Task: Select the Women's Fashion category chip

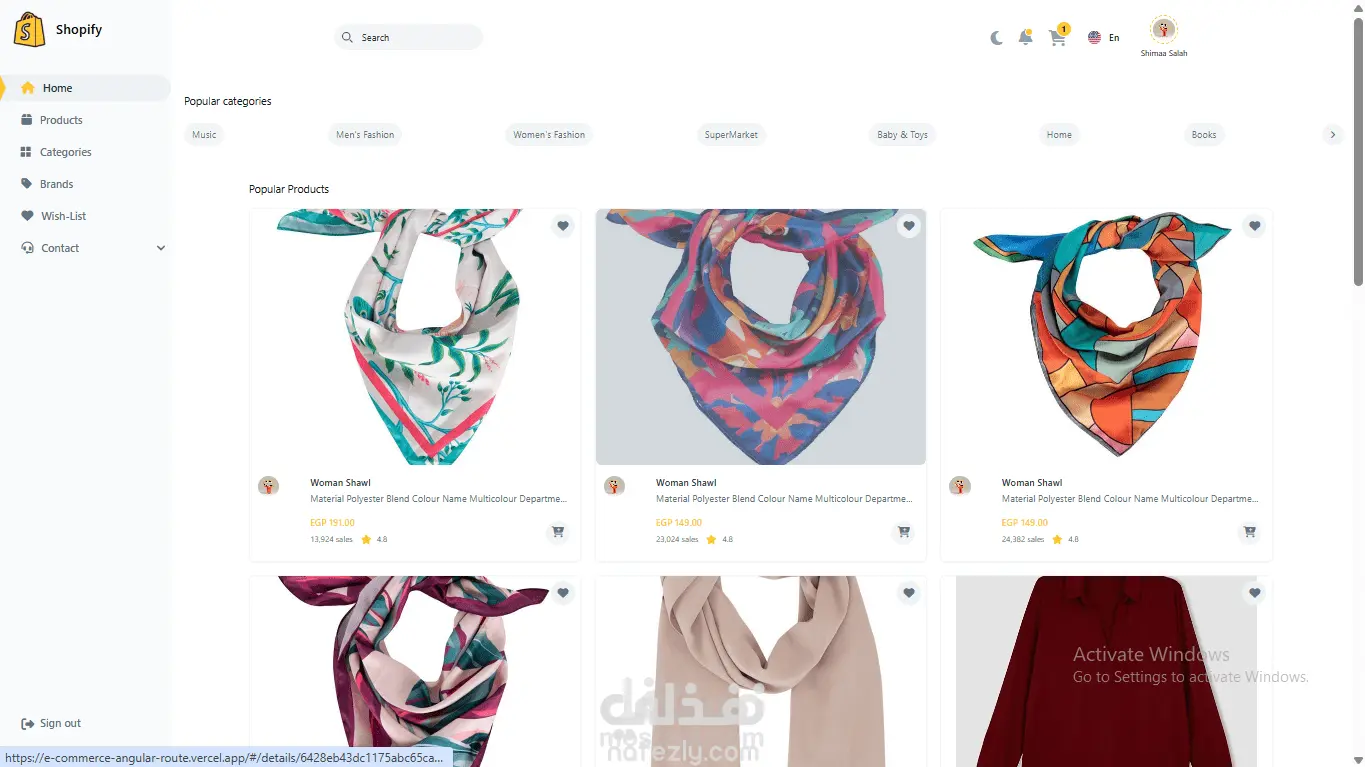Action: click(x=549, y=134)
